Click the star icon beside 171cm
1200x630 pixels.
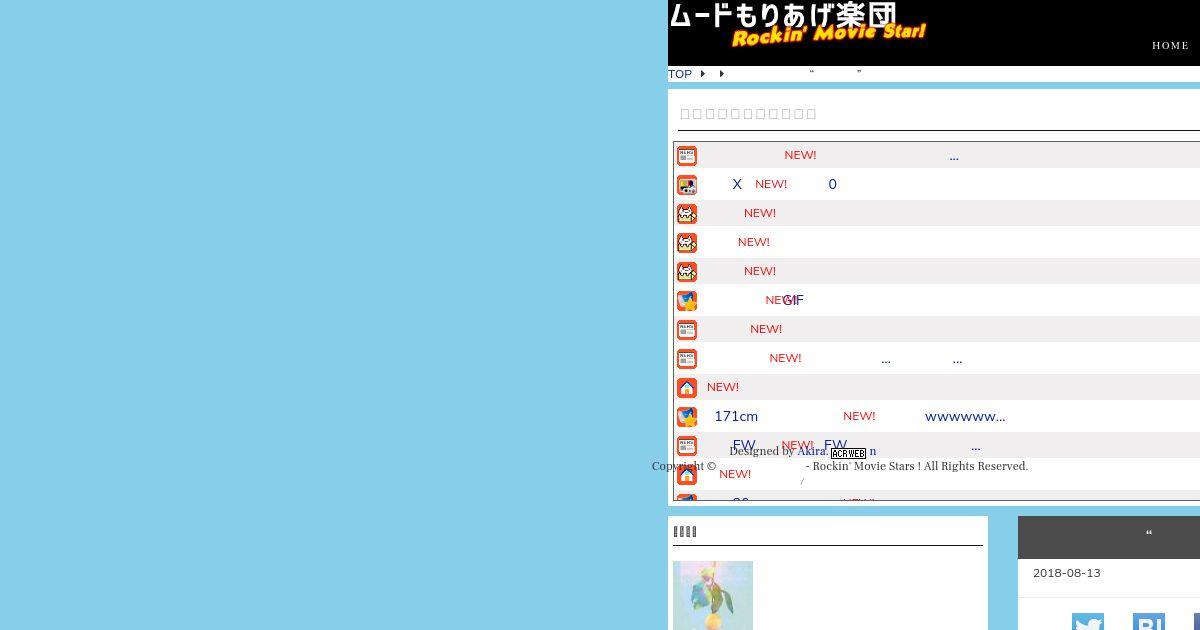pyautogui.click(x=687, y=417)
